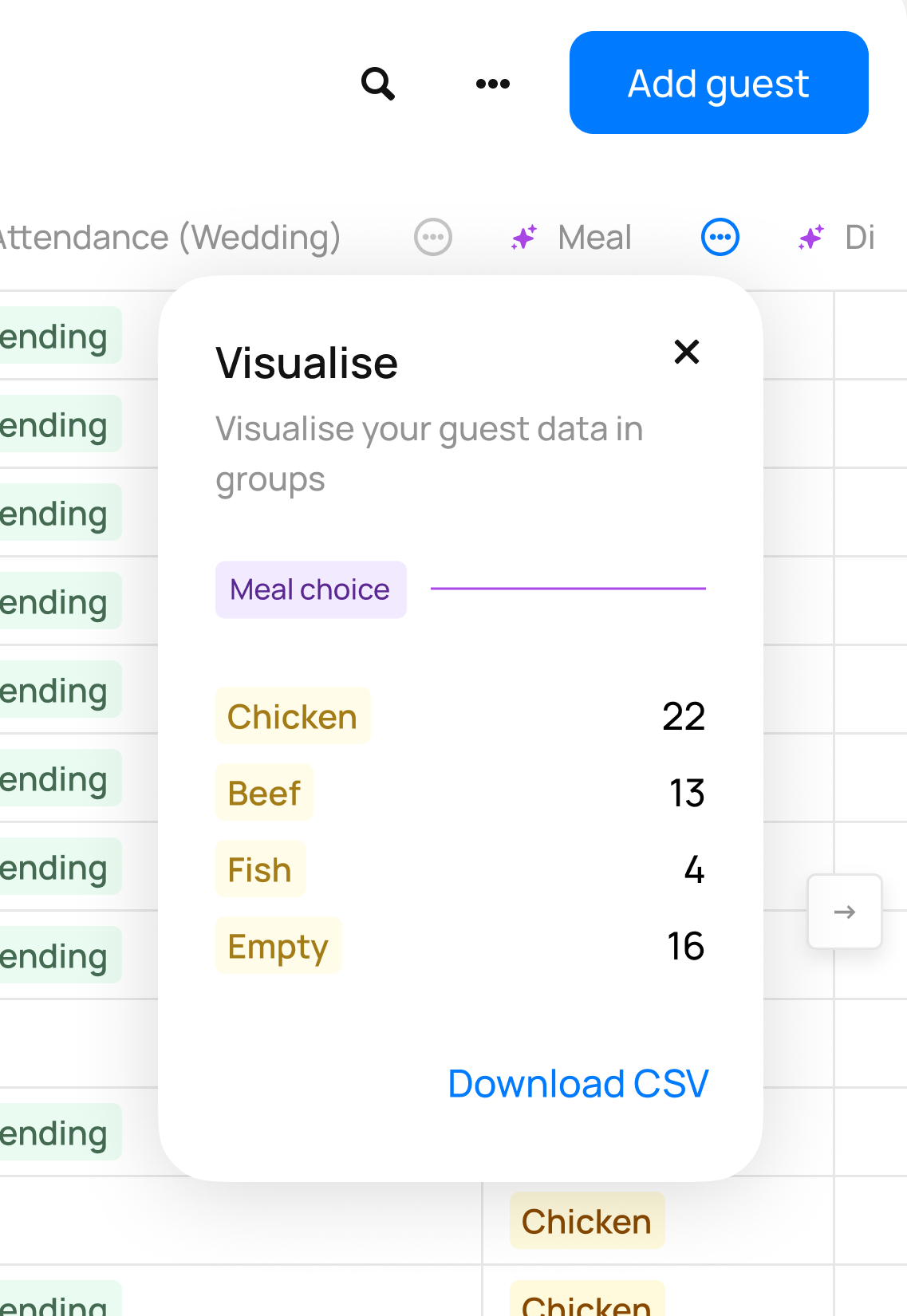The image size is (907, 1316).
Task: Click the first attending status tag
Action: click(56, 336)
